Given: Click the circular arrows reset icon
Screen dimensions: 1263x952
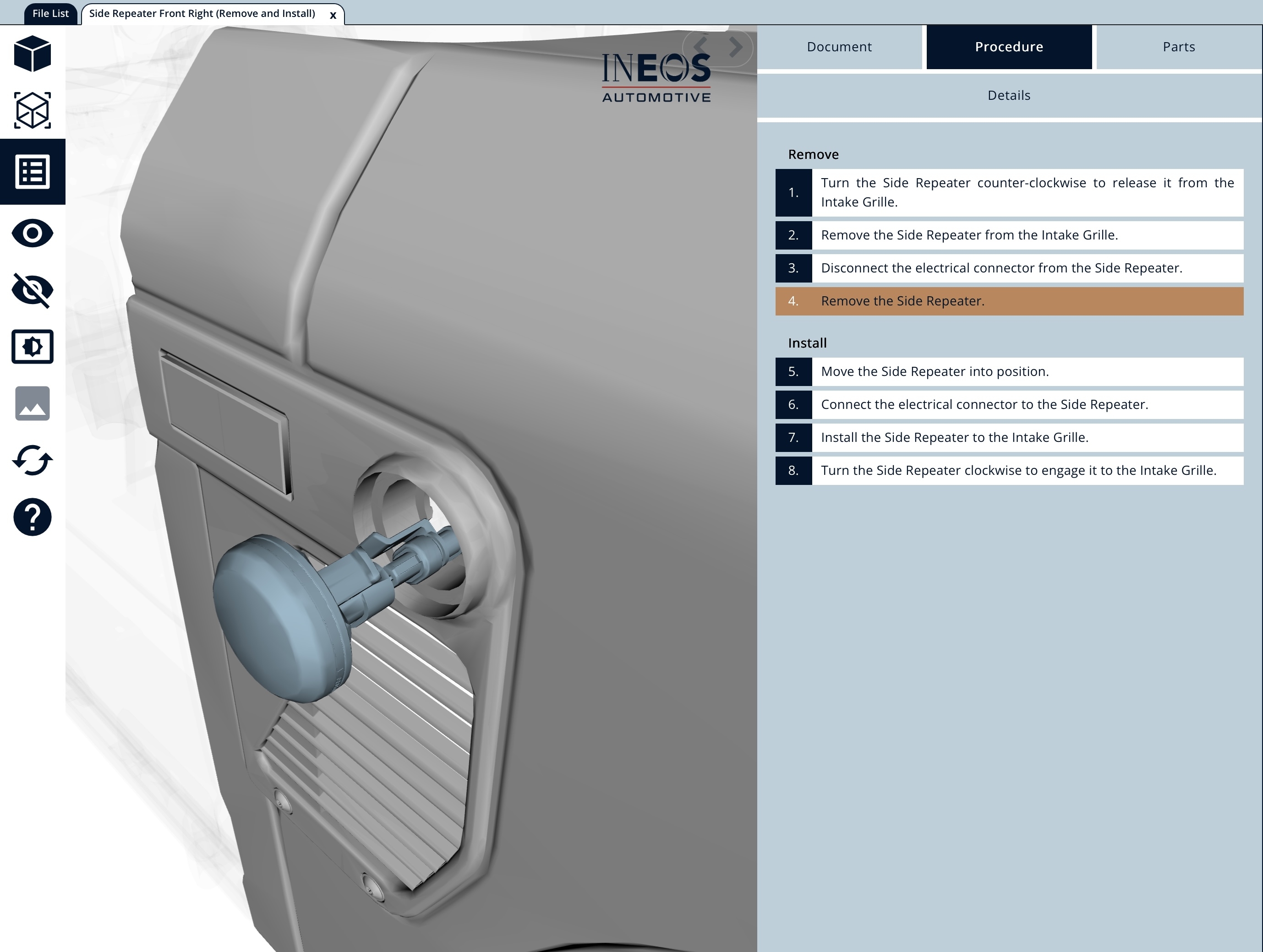Looking at the screenshot, I should [x=33, y=460].
